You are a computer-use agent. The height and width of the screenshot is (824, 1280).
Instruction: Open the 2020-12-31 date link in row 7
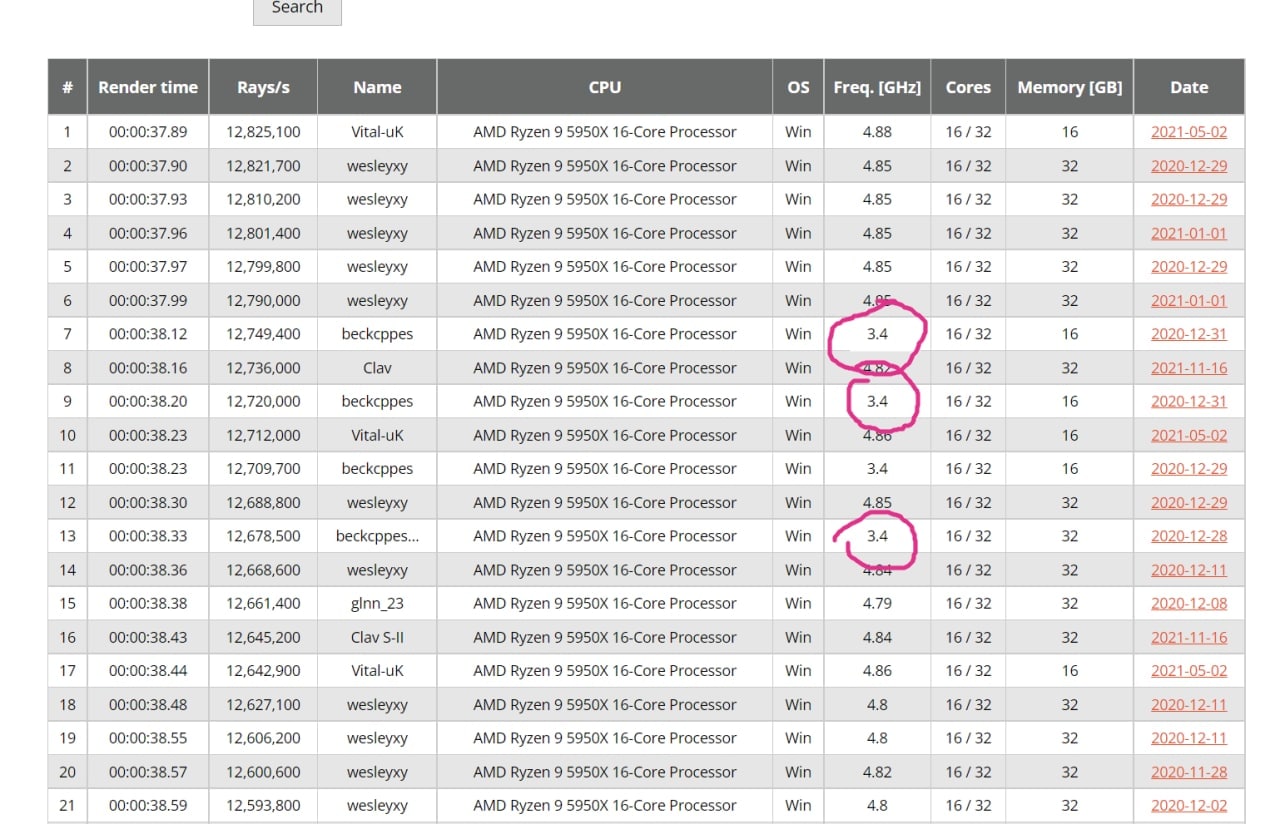click(1189, 334)
